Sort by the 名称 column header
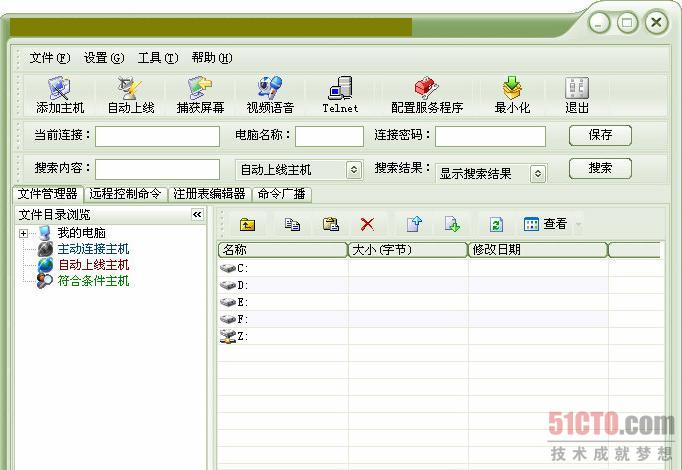 coord(283,250)
